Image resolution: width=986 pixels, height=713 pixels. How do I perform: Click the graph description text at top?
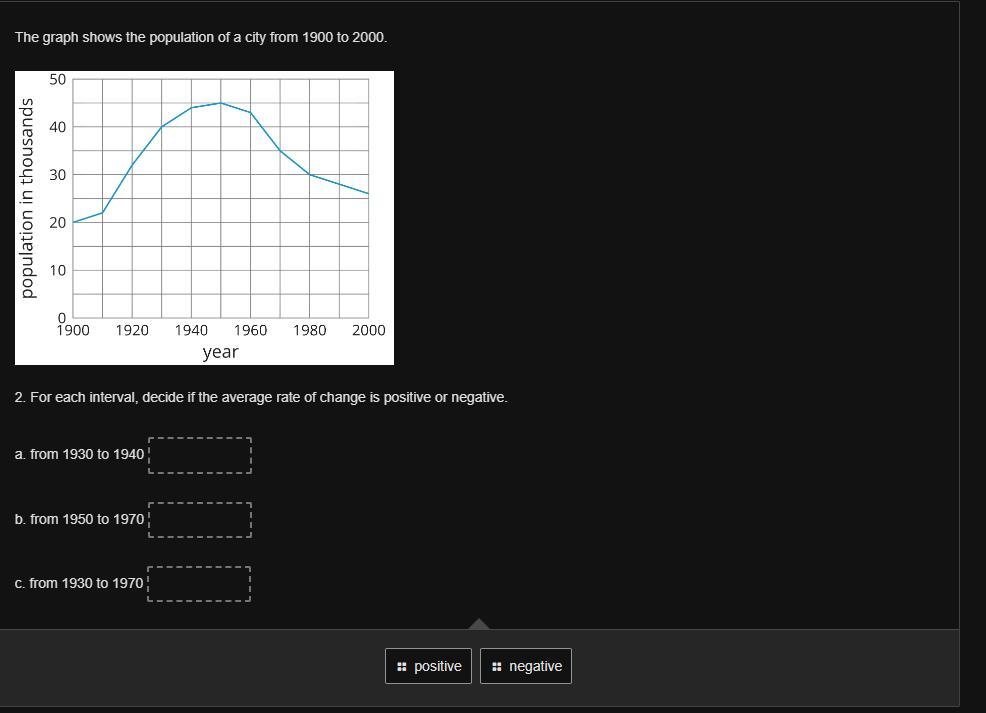click(x=201, y=37)
